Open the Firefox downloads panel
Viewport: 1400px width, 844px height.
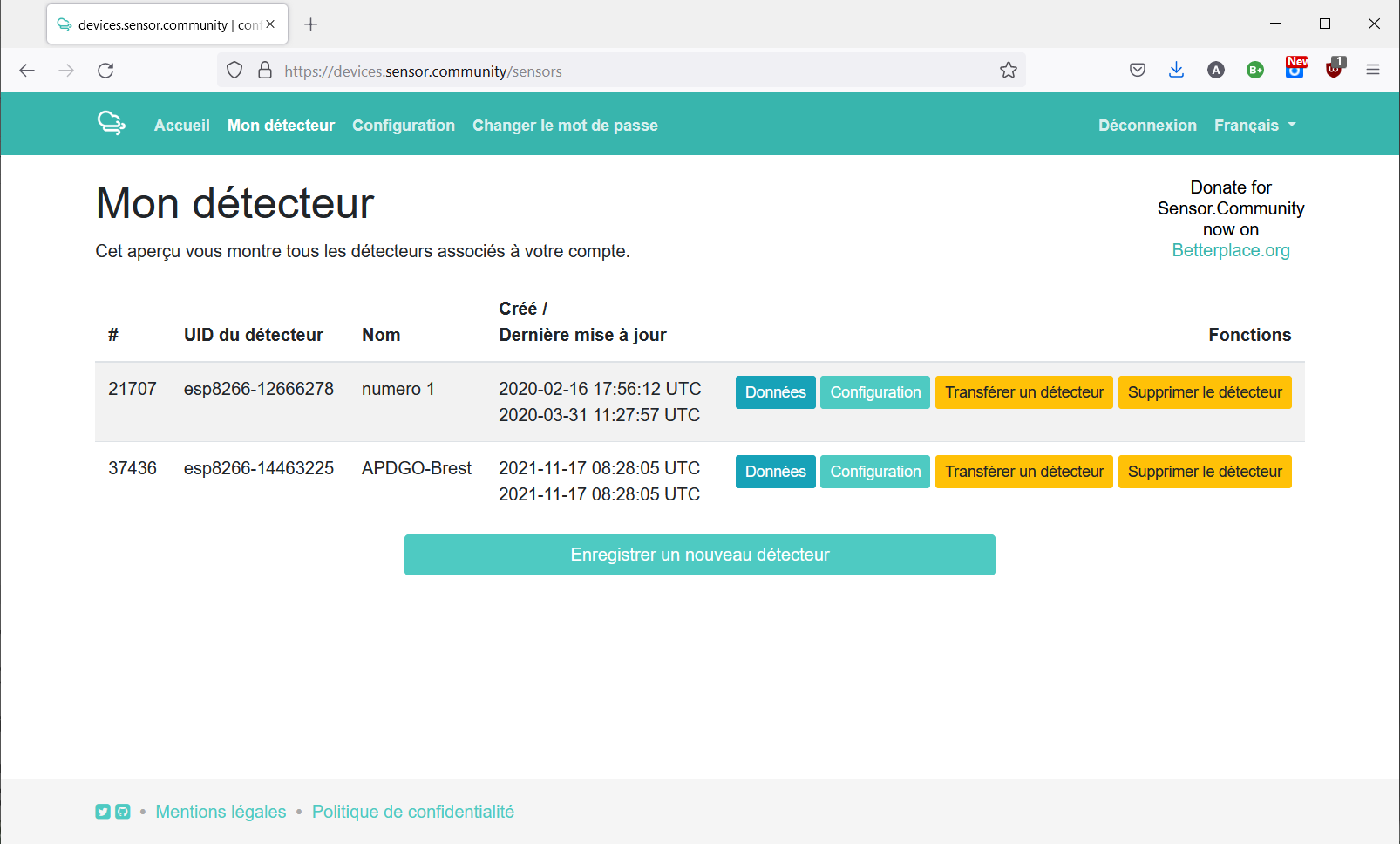point(1176,71)
